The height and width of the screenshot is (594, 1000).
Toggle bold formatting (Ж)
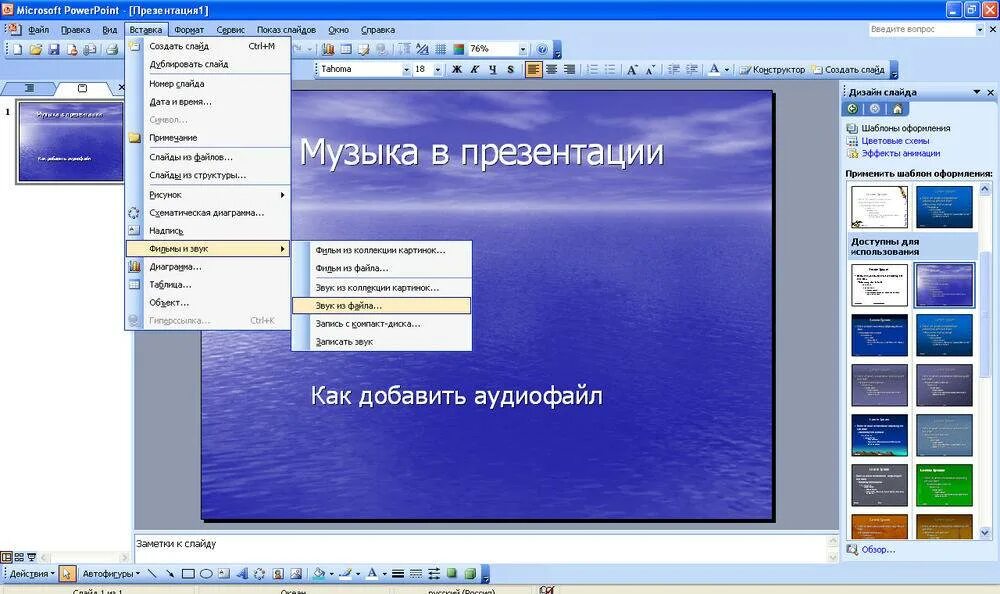point(457,69)
